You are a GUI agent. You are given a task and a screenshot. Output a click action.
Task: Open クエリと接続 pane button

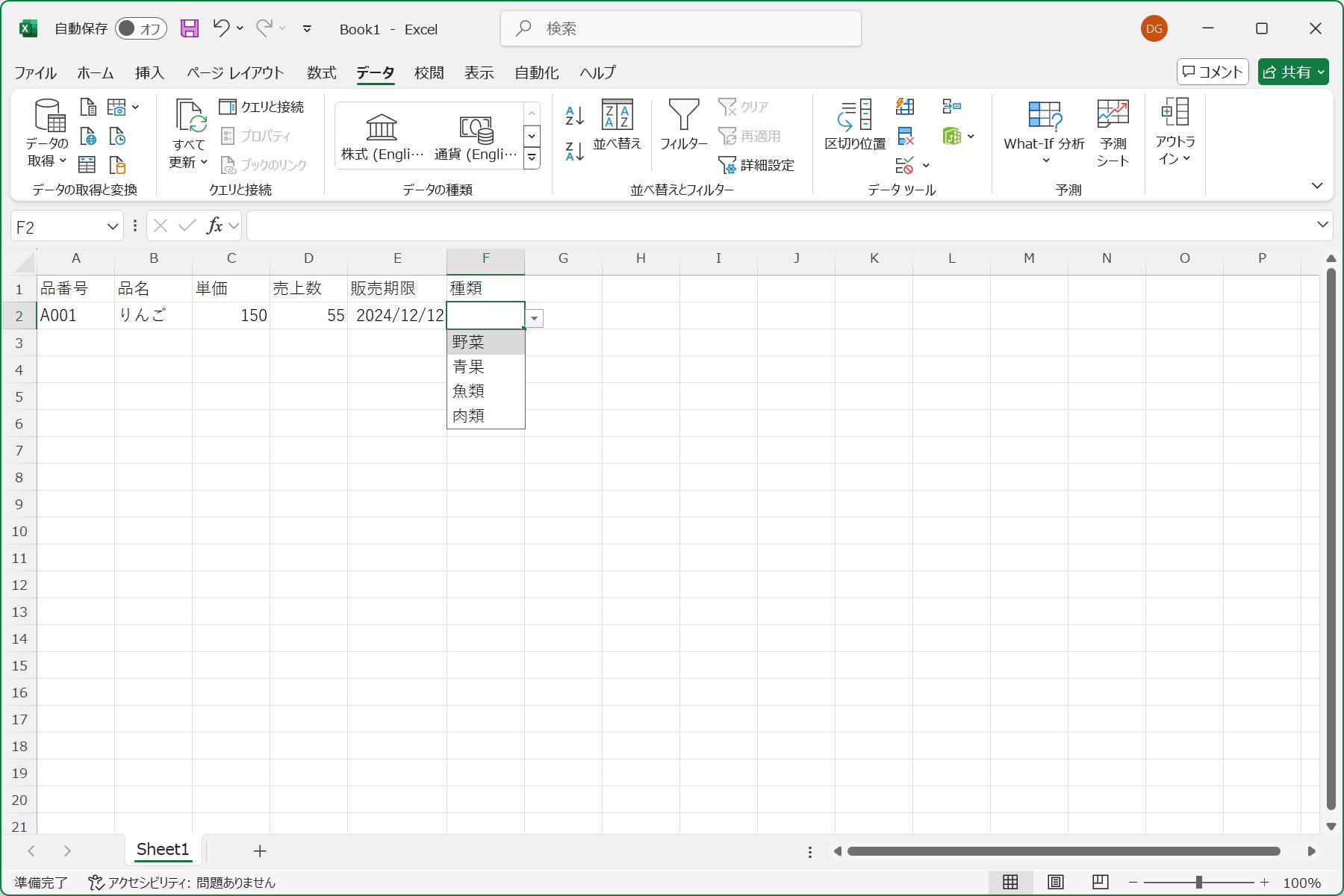(261, 107)
